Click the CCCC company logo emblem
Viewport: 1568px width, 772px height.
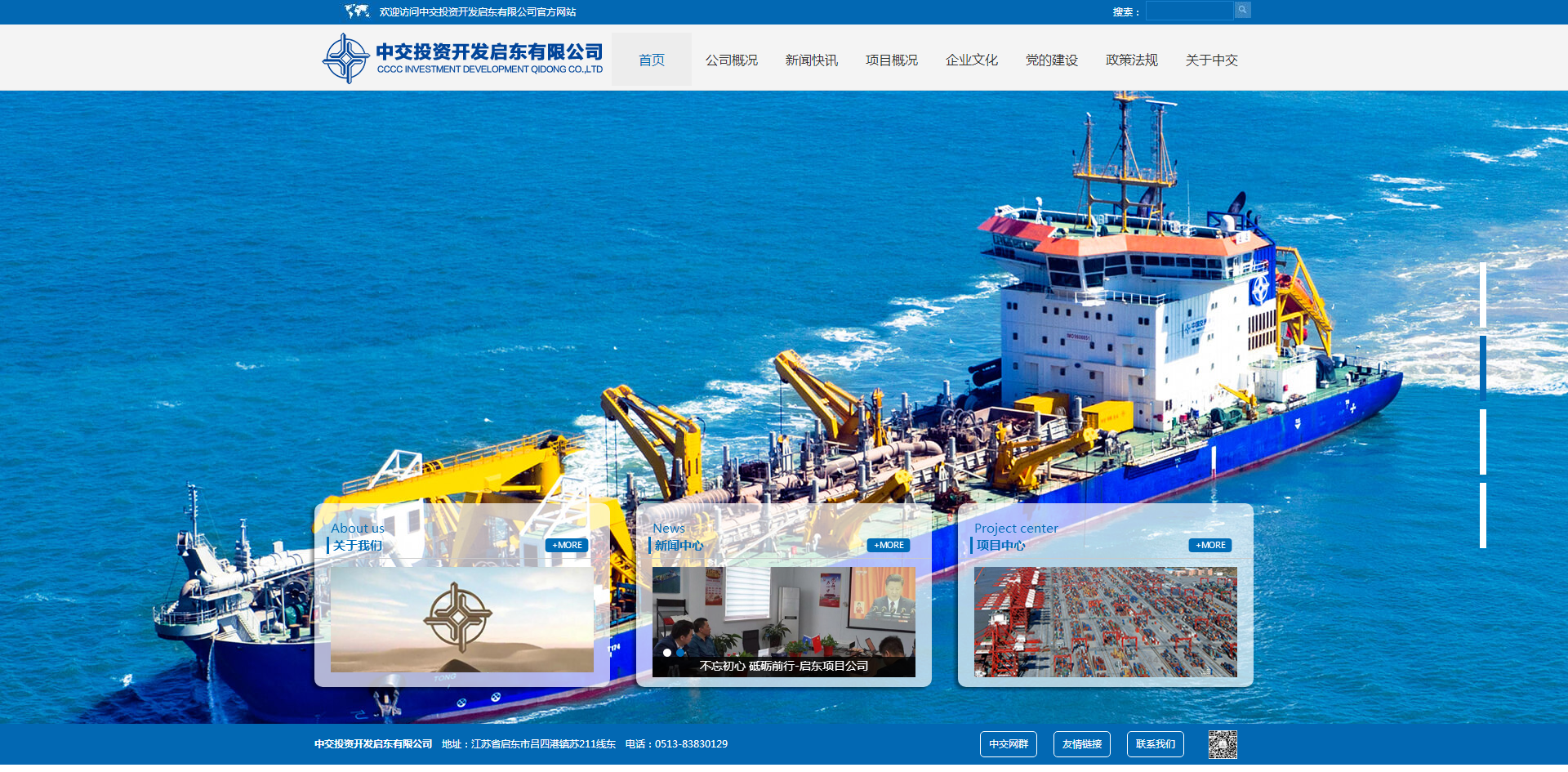coord(346,59)
